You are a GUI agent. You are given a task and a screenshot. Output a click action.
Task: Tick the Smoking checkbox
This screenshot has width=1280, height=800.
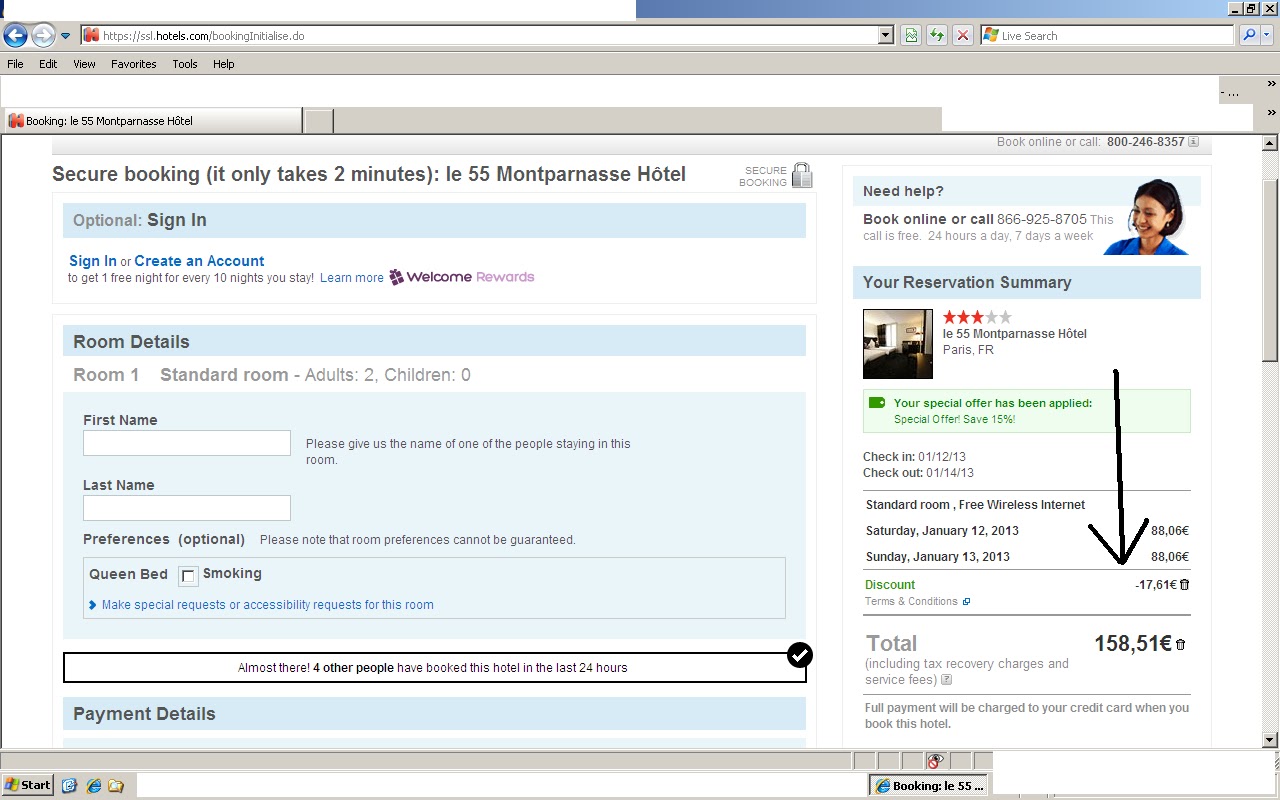[188, 576]
